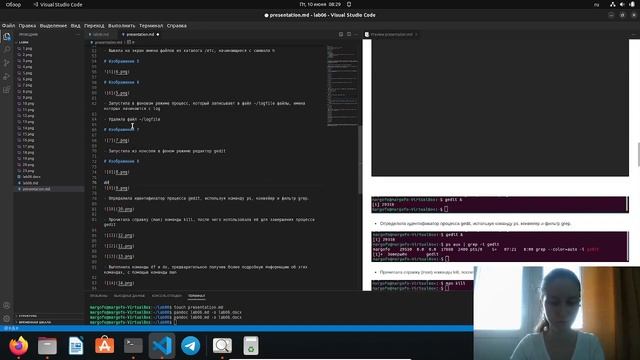This screenshot has width=640, height=360.
Task: Select the presentation.md editor tab
Action: (x=139, y=34)
